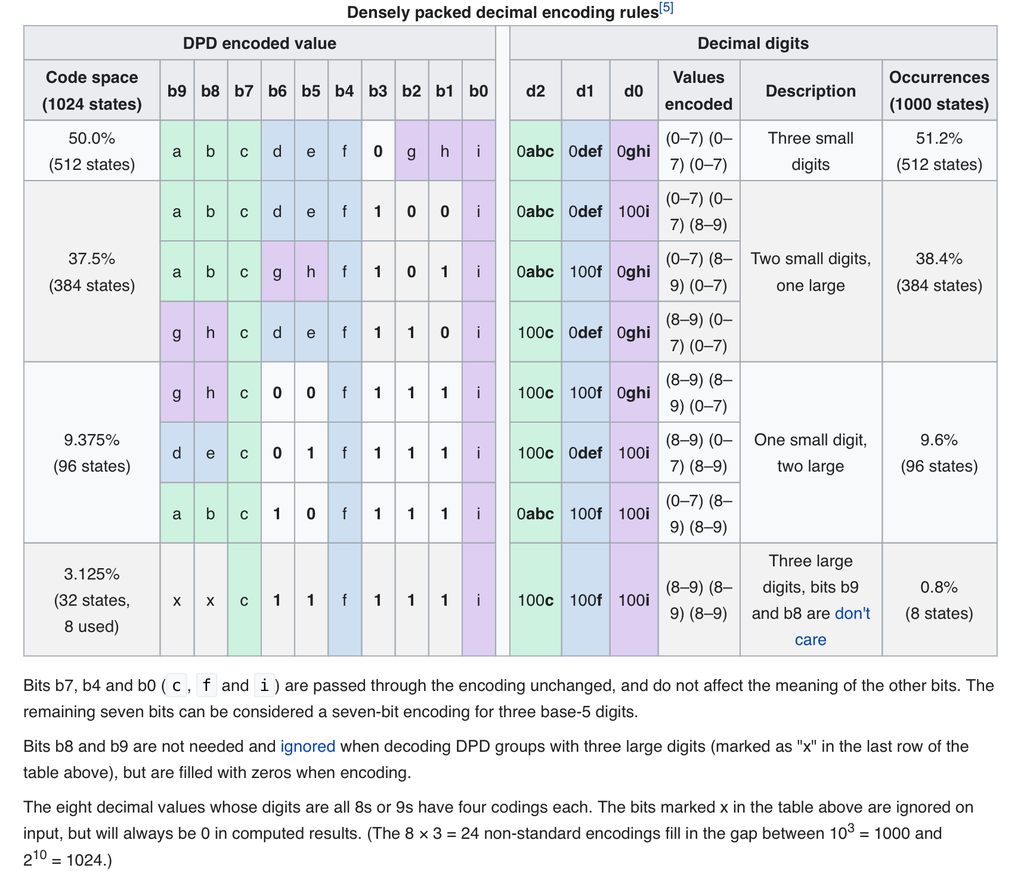1024x871 pixels.
Task: Select the "37.5% (384 states)" code space cell
Action: [91, 272]
